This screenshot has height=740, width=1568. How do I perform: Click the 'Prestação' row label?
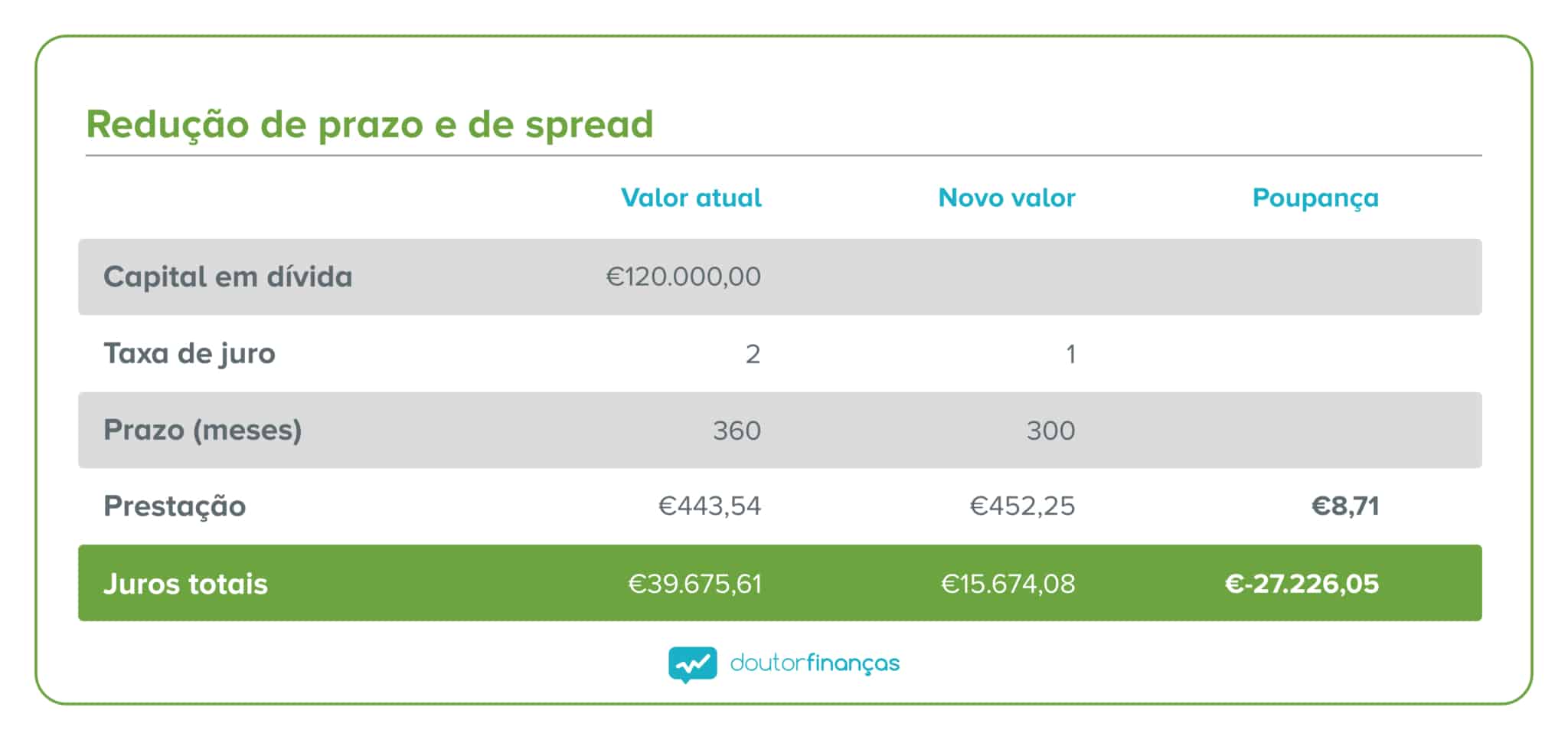pyautogui.click(x=175, y=506)
